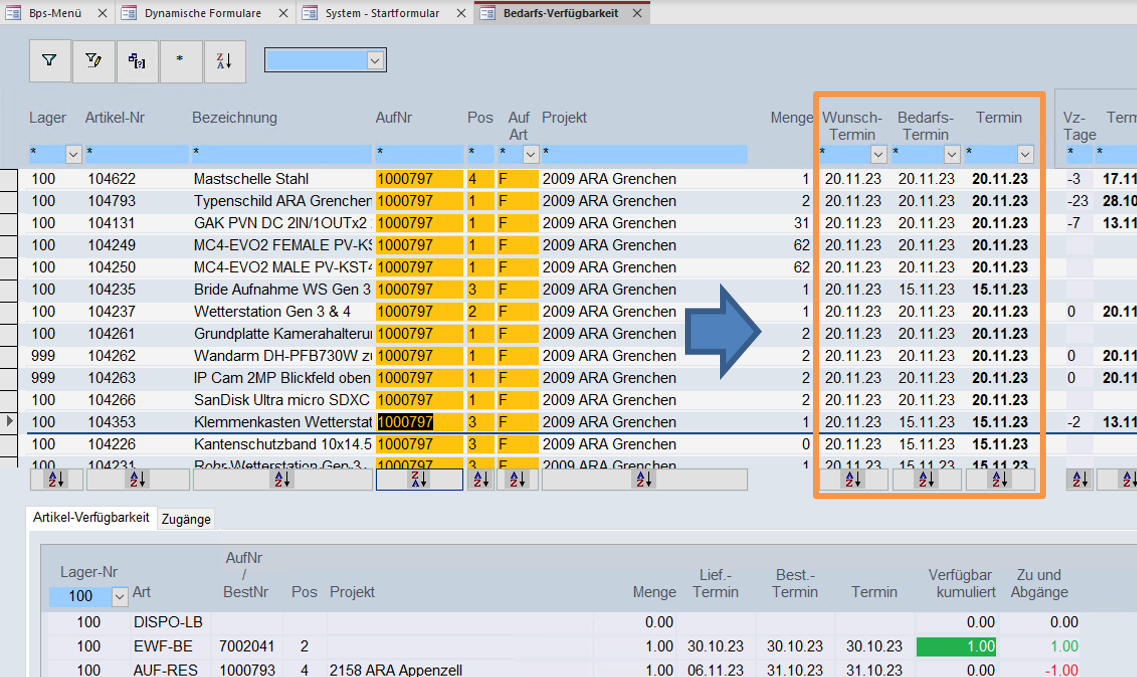Click the Vz-Tage filter input field
1137x677 pixels.
pyautogui.click(x=1079, y=154)
